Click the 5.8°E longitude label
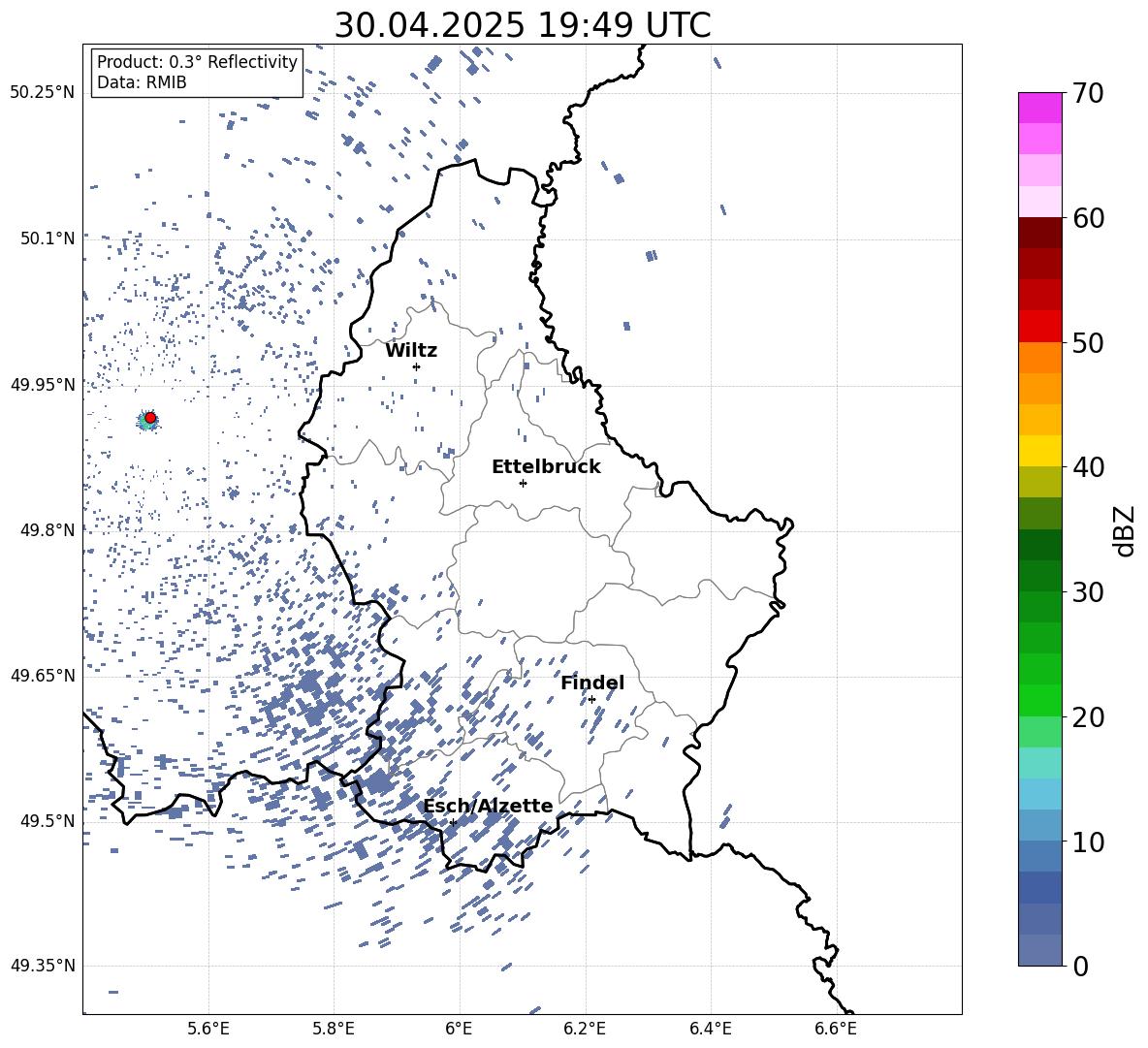Viewport: 1148px width, 1048px height. [x=334, y=1029]
